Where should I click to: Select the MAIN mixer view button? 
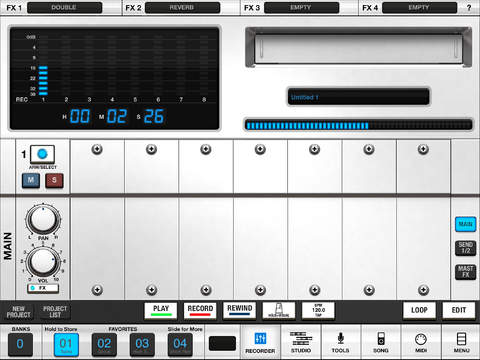[x=465, y=224]
